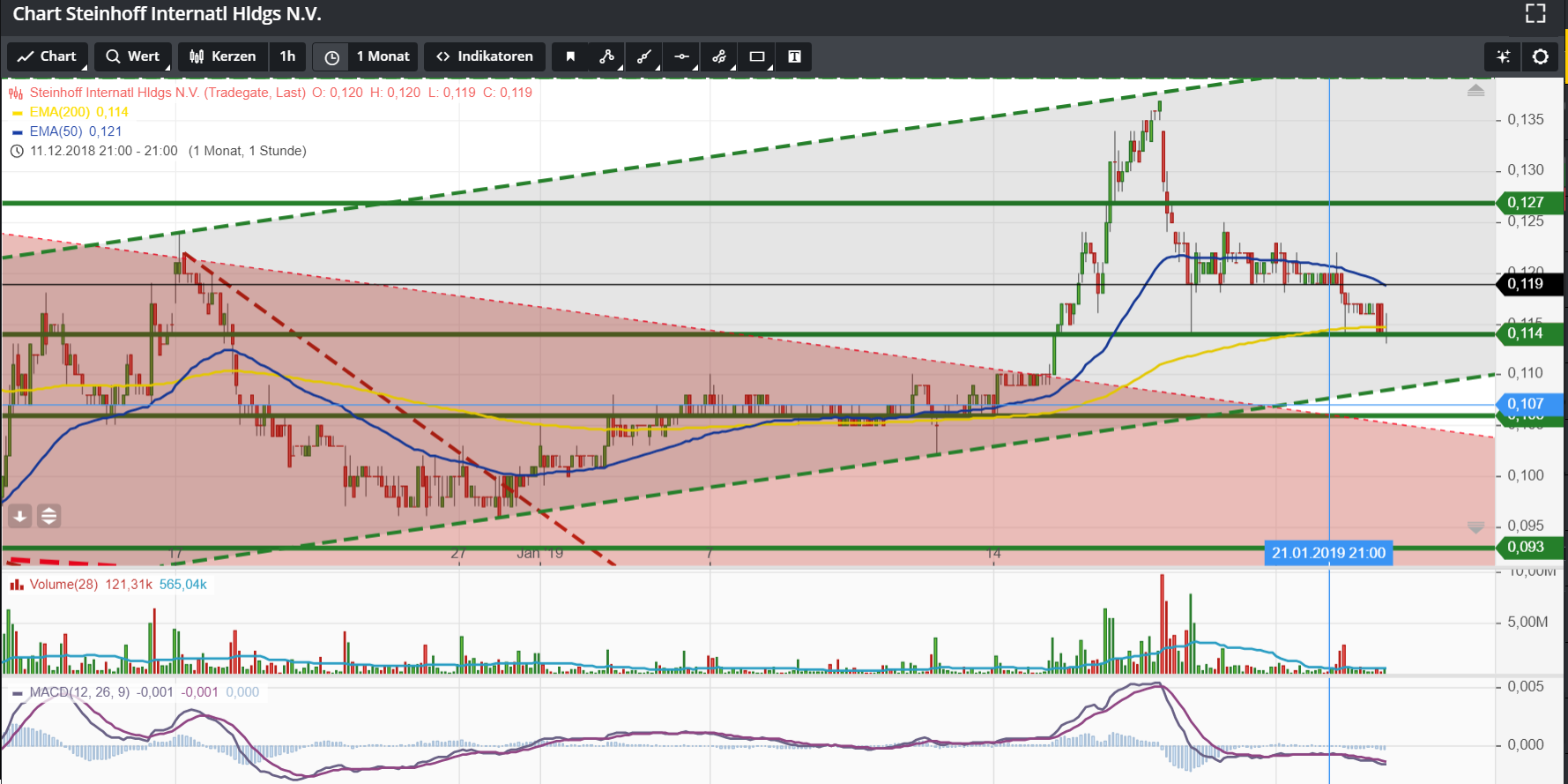Click the clock time-range icon
This screenshot has height=784, width=1568.
[331, 56]
